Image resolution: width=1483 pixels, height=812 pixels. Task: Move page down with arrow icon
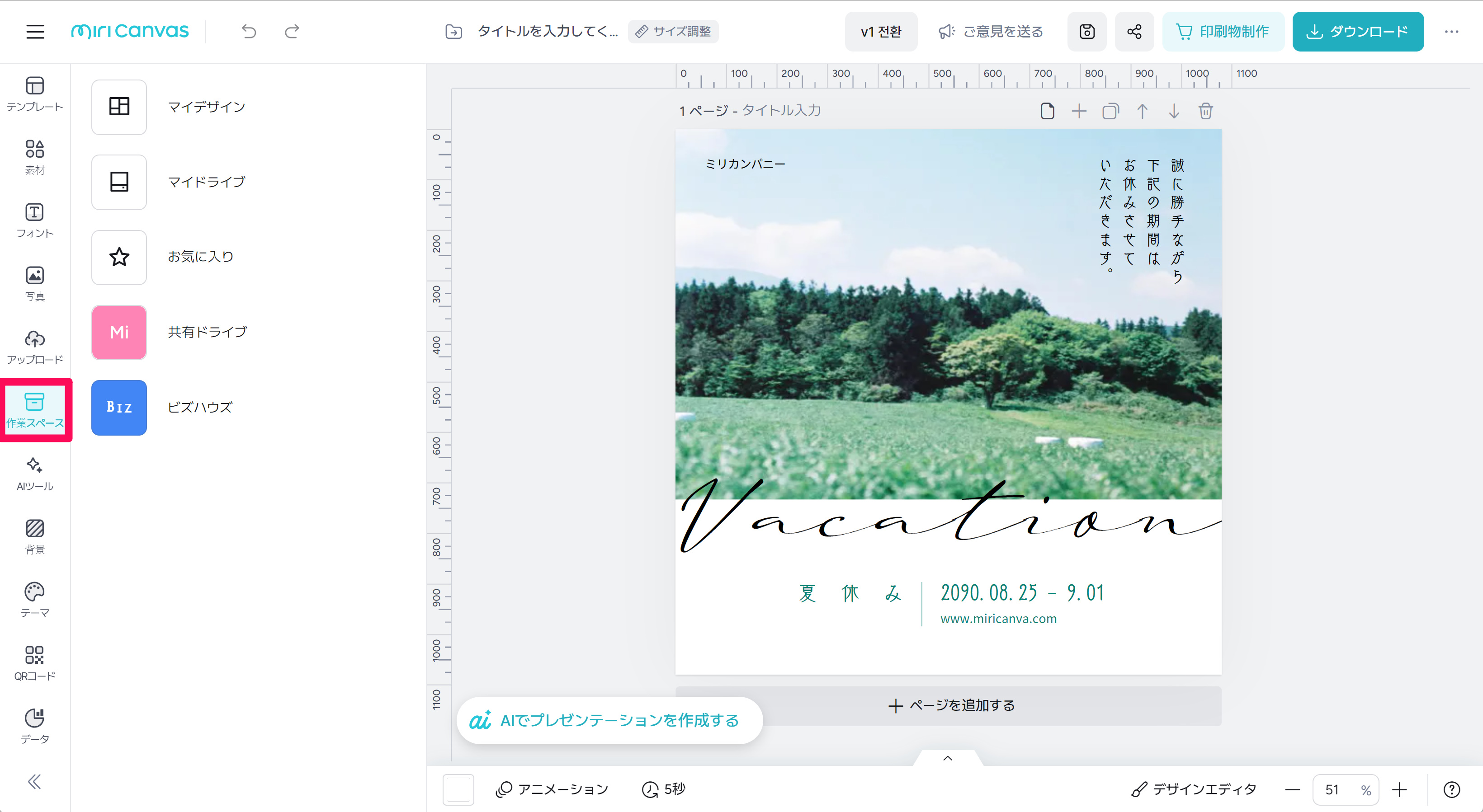coord(1174,111)
